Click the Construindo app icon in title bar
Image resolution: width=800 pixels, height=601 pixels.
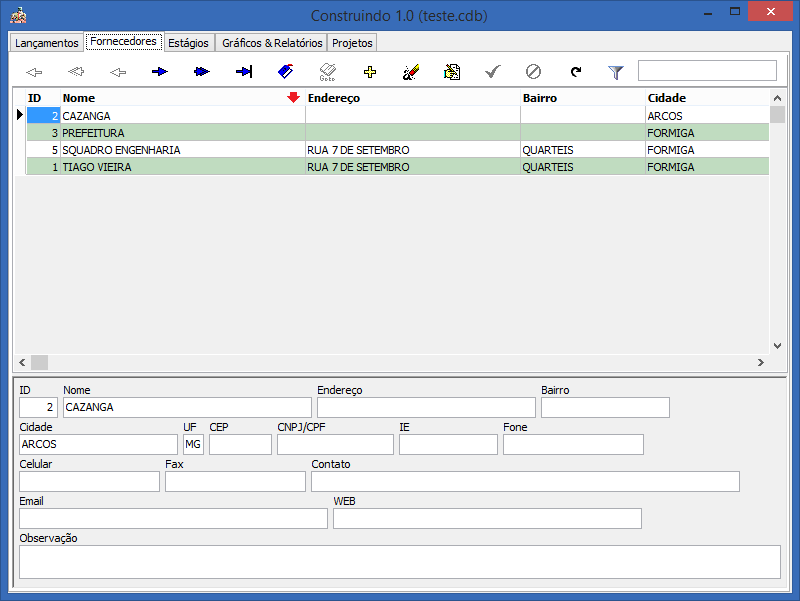18,15
